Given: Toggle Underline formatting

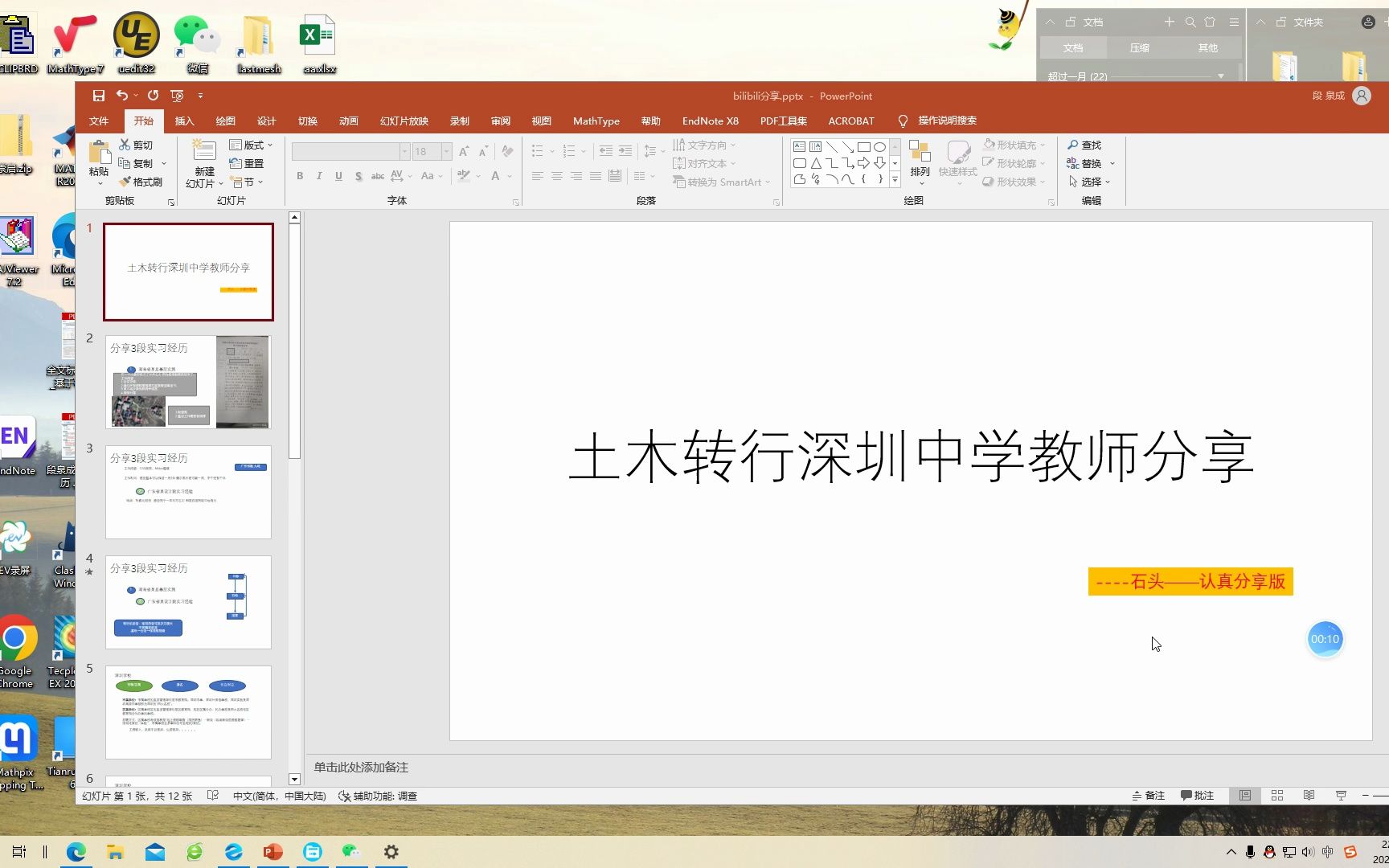Looking at the screenshot, I should [x=338, y=176].
